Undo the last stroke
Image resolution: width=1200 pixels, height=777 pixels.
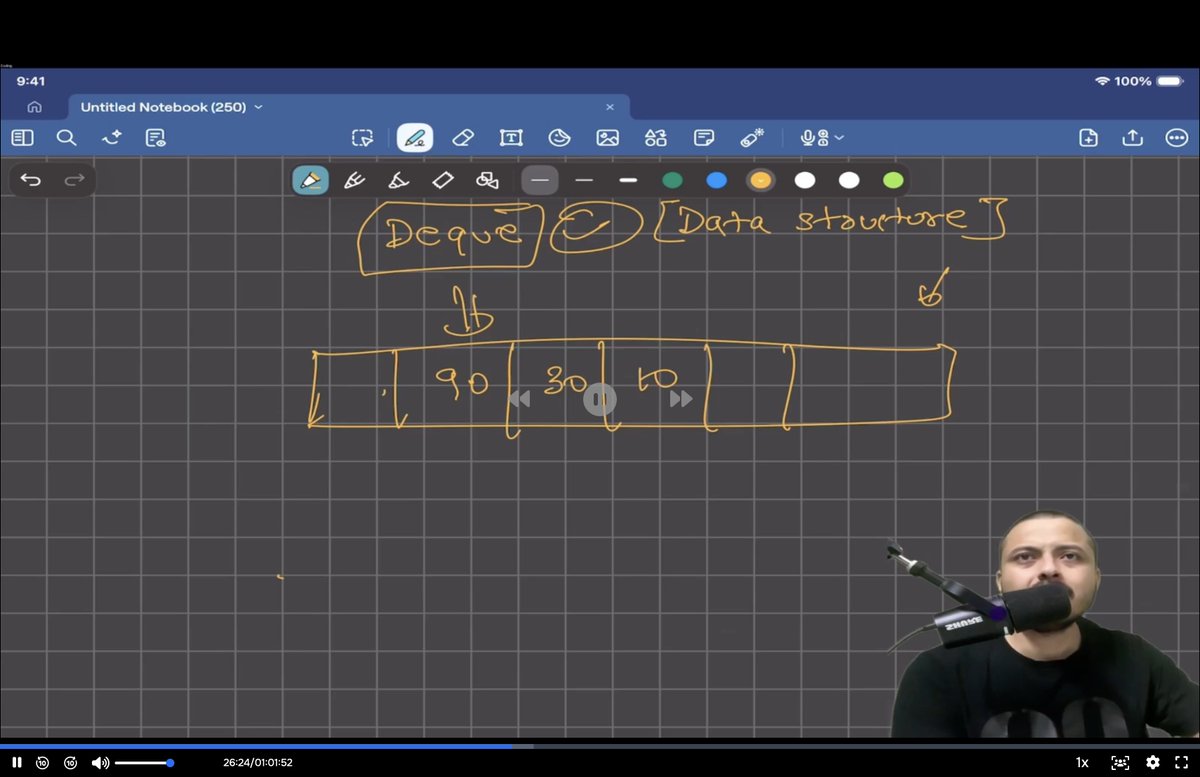click(x=31, y=180)
